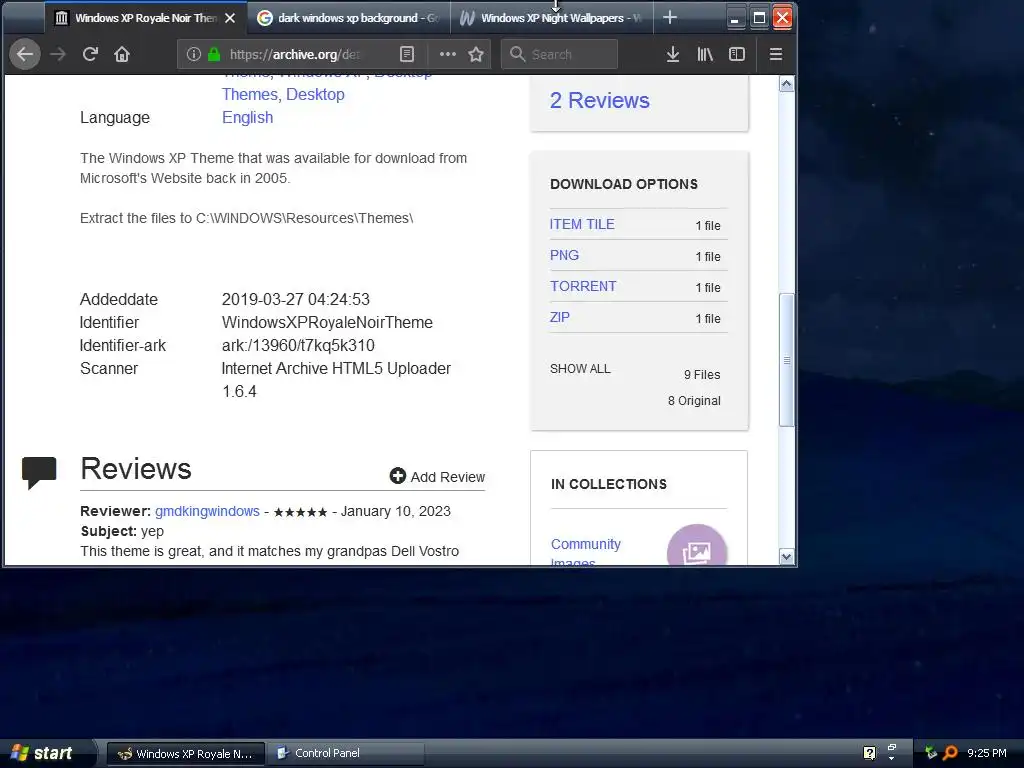Click the scrollbar down arrow
Screen dimensions: 1024x768
[786, 556]
